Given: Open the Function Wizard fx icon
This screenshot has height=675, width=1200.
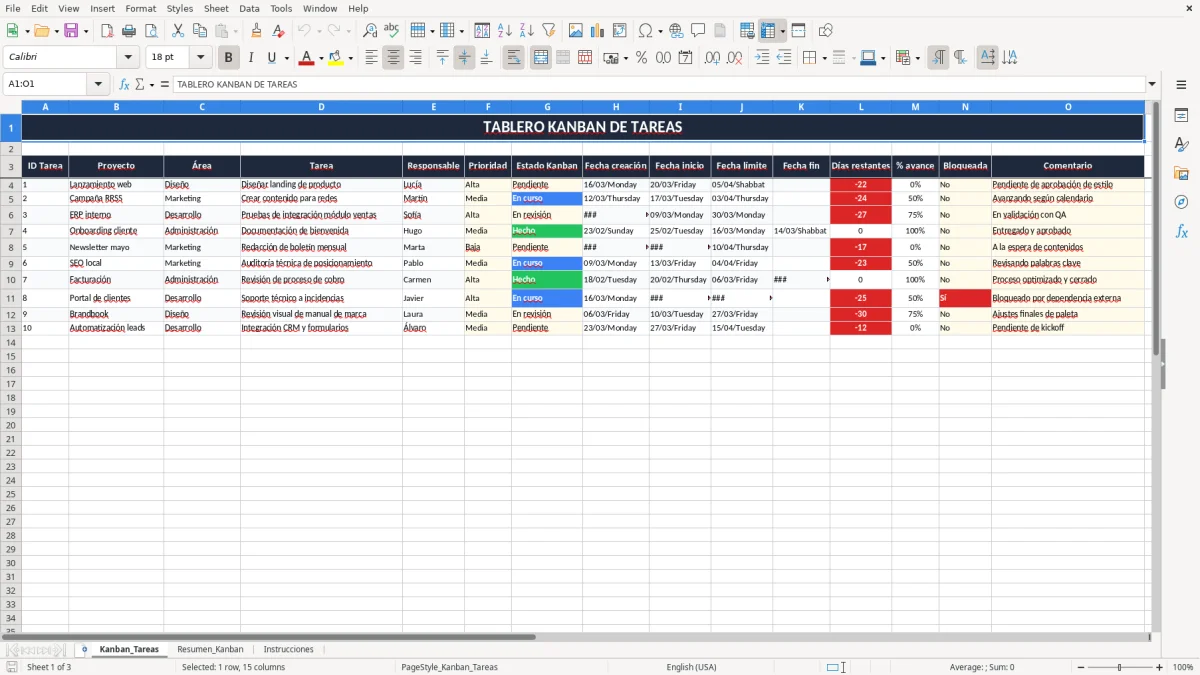Looking at the screenshot, I should click(x=124, y=84).
